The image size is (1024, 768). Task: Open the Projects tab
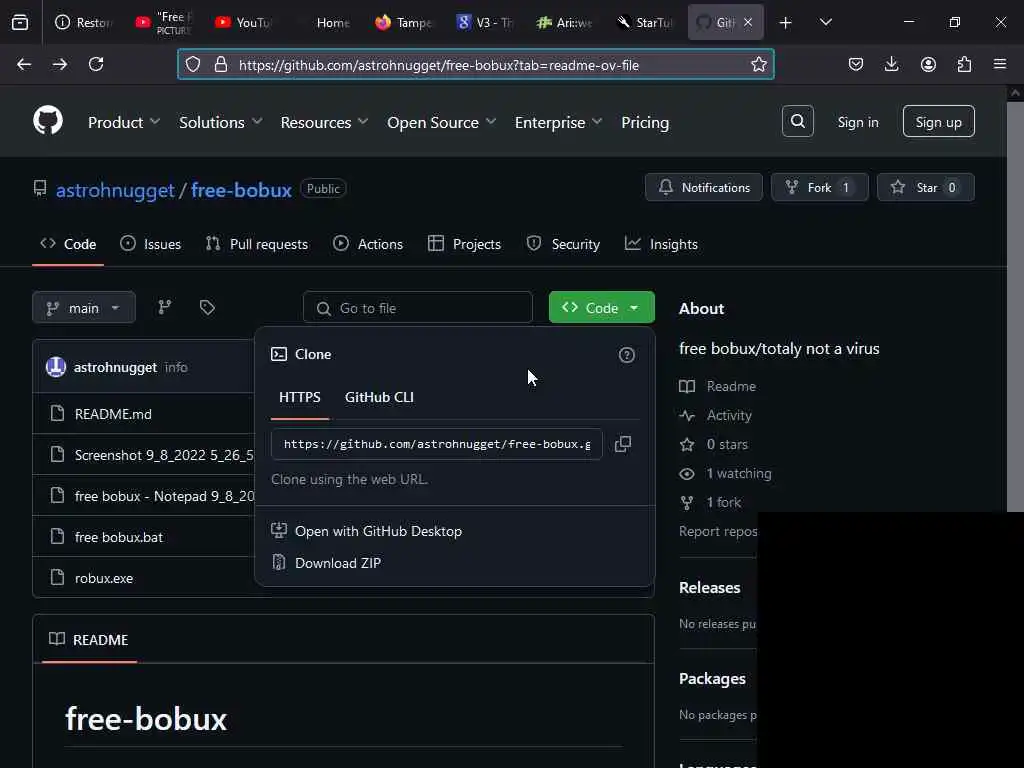point(464,244)
